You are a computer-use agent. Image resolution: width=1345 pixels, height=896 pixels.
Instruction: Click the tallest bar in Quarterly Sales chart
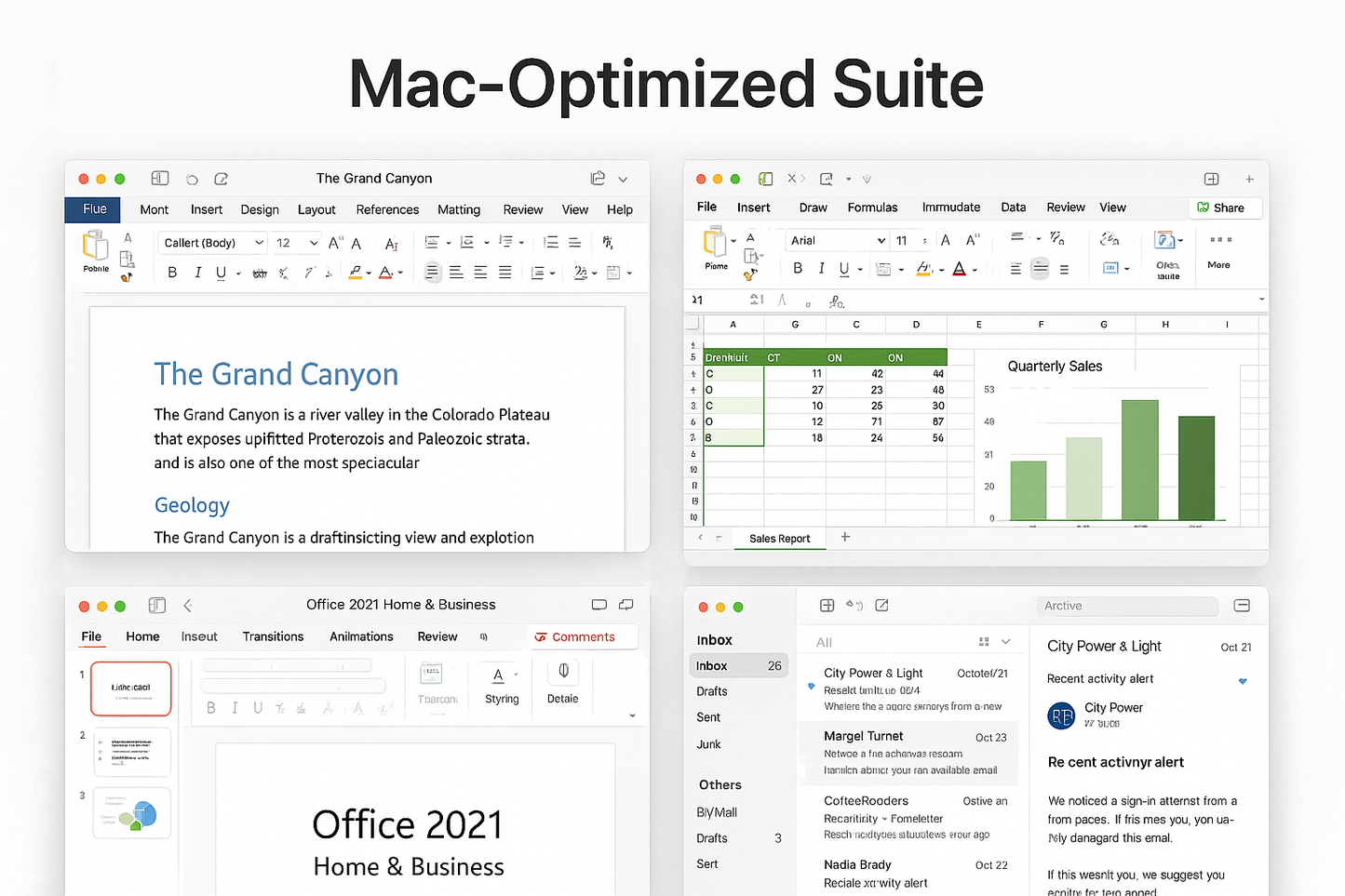click(x=1140, y=460)
